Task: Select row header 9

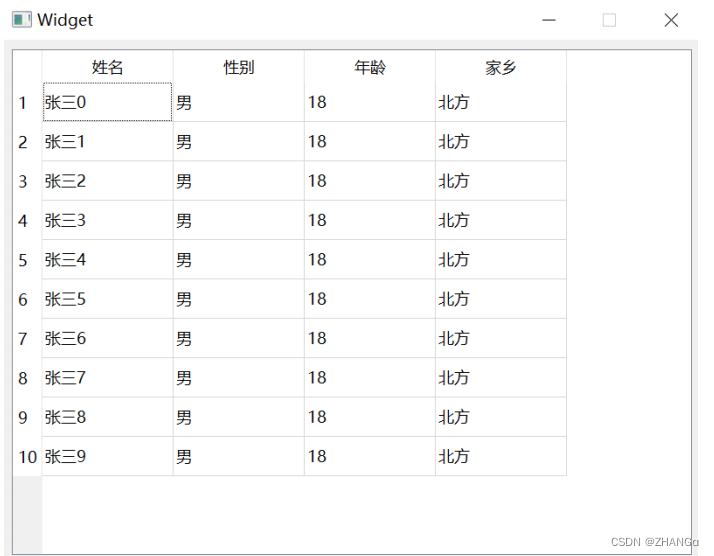Action: click(27, 417)
